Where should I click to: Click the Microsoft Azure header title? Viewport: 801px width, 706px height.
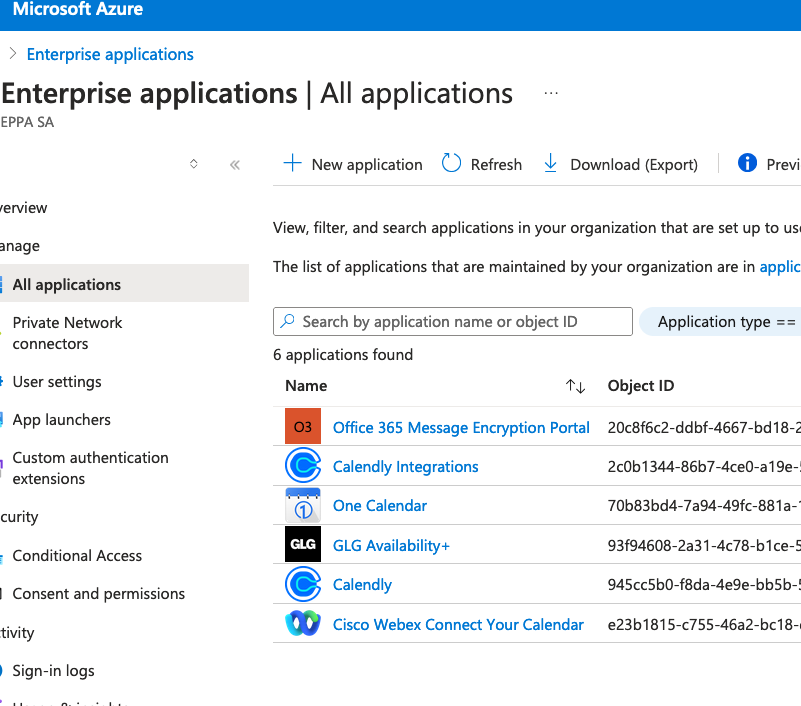point(78,9)
